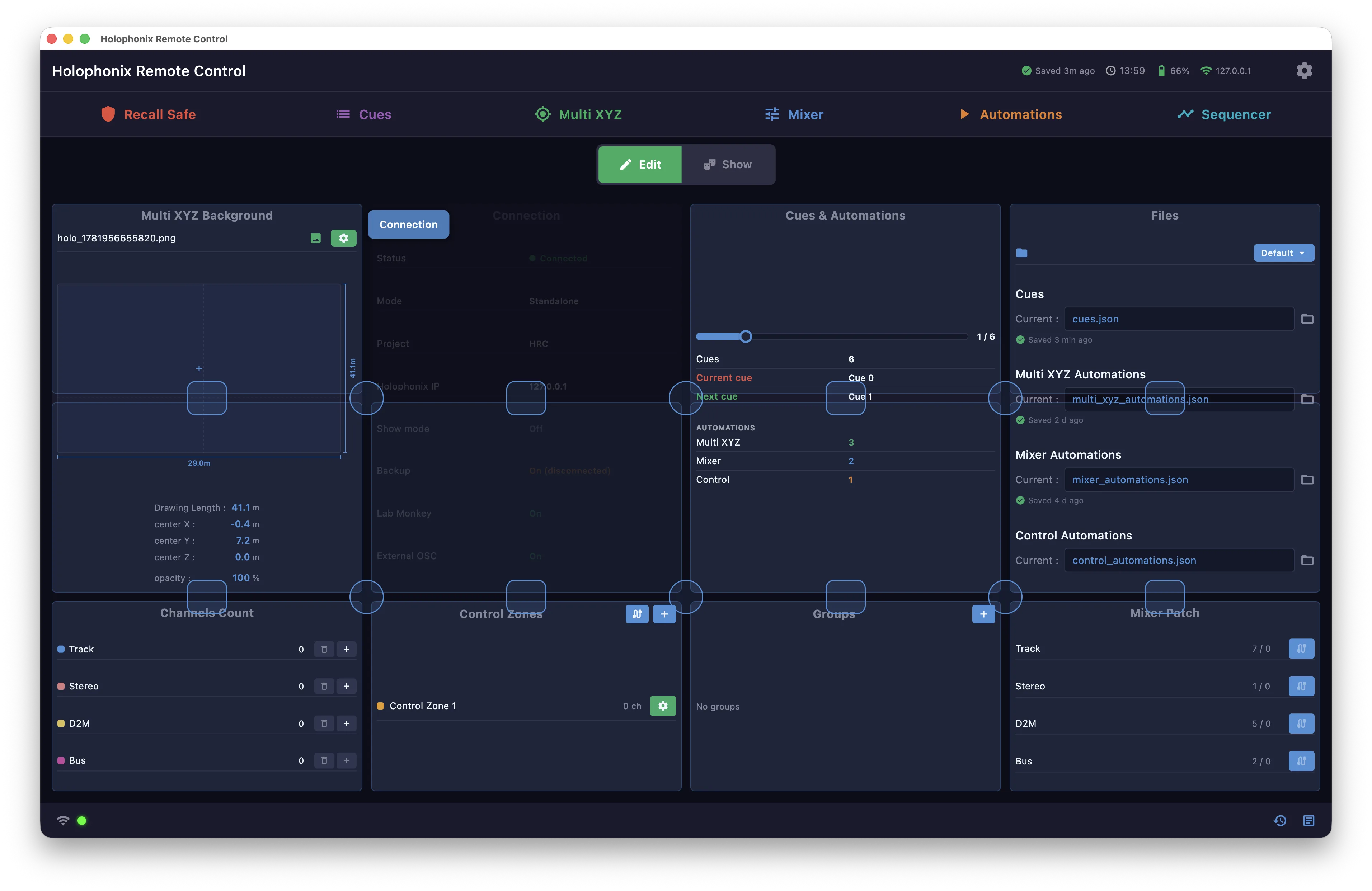Delete a Track channel with trash icon
1372x891 pixels.
pos(324,649)
